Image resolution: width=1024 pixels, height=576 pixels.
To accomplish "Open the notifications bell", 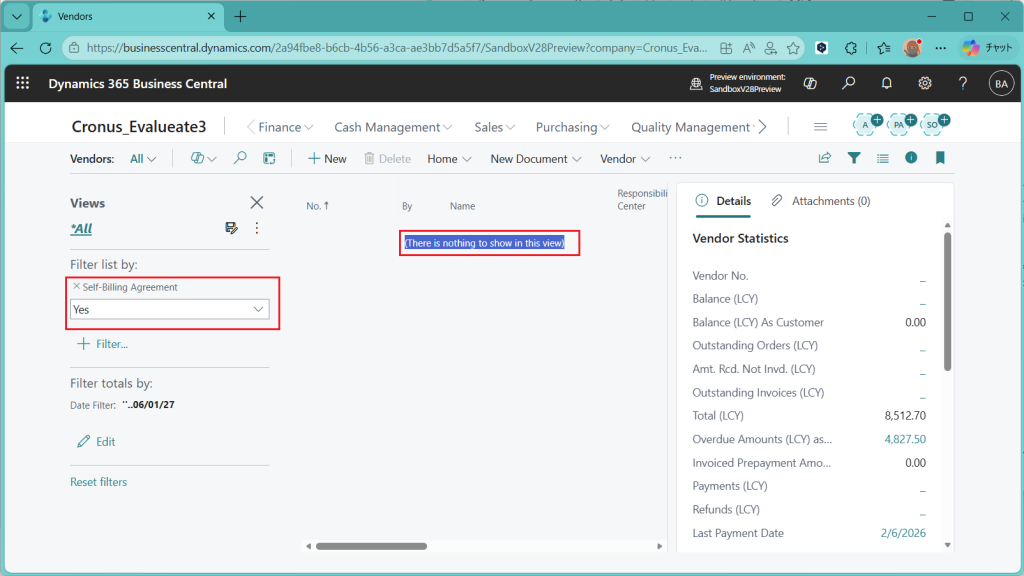I will tap(886, 84).
